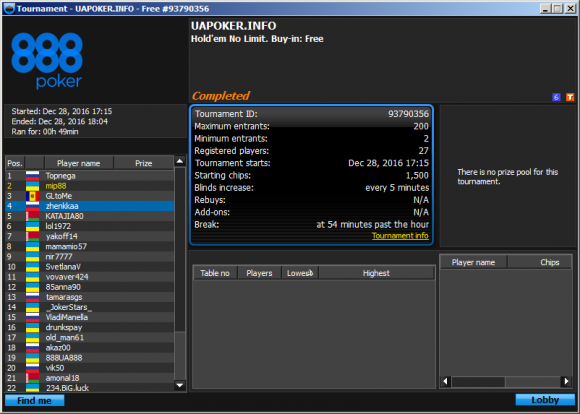Maximize the tournament window

click(x=557, y=9)
